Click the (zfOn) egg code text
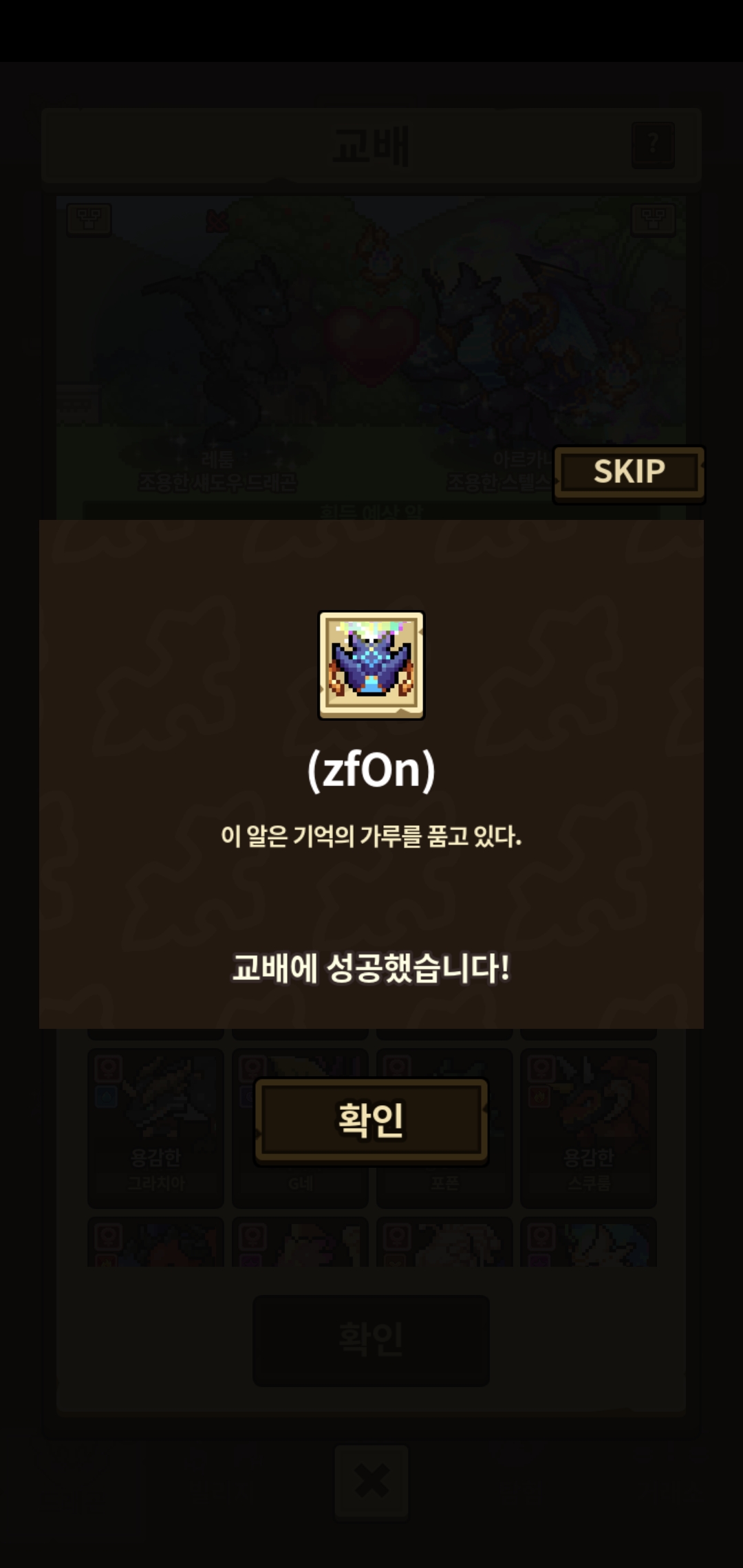This screenshot has height=1568, width=743. [371, 770]
